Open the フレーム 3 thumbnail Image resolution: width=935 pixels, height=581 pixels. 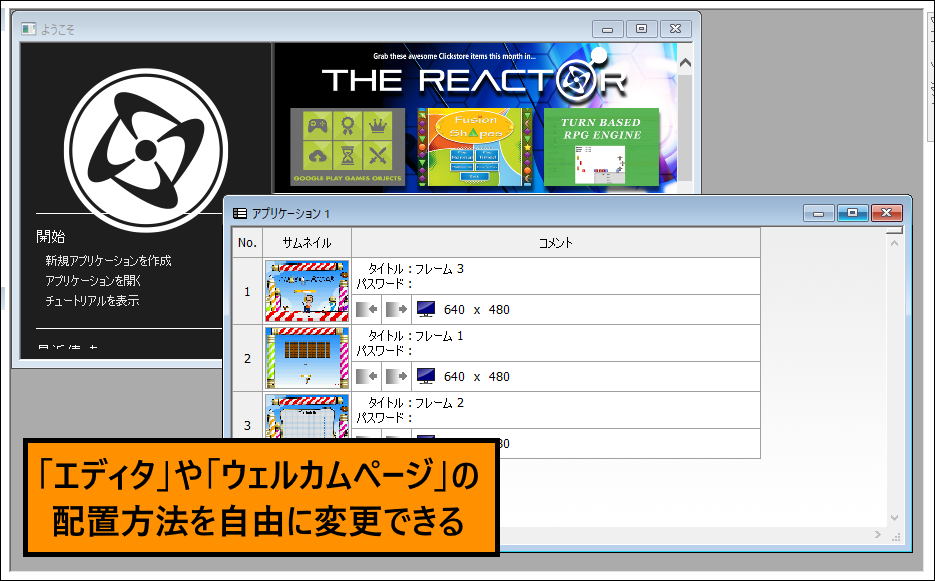tap(307, 291)
